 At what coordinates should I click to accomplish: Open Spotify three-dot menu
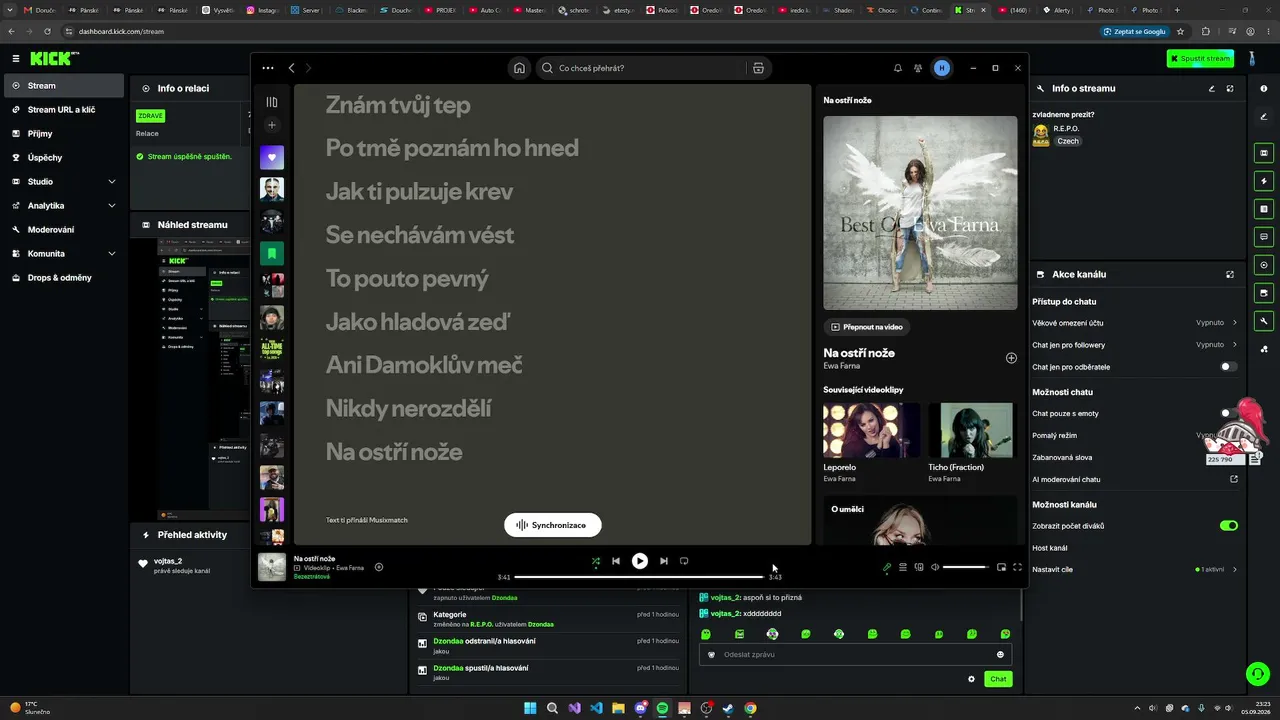tap(268, 68)
